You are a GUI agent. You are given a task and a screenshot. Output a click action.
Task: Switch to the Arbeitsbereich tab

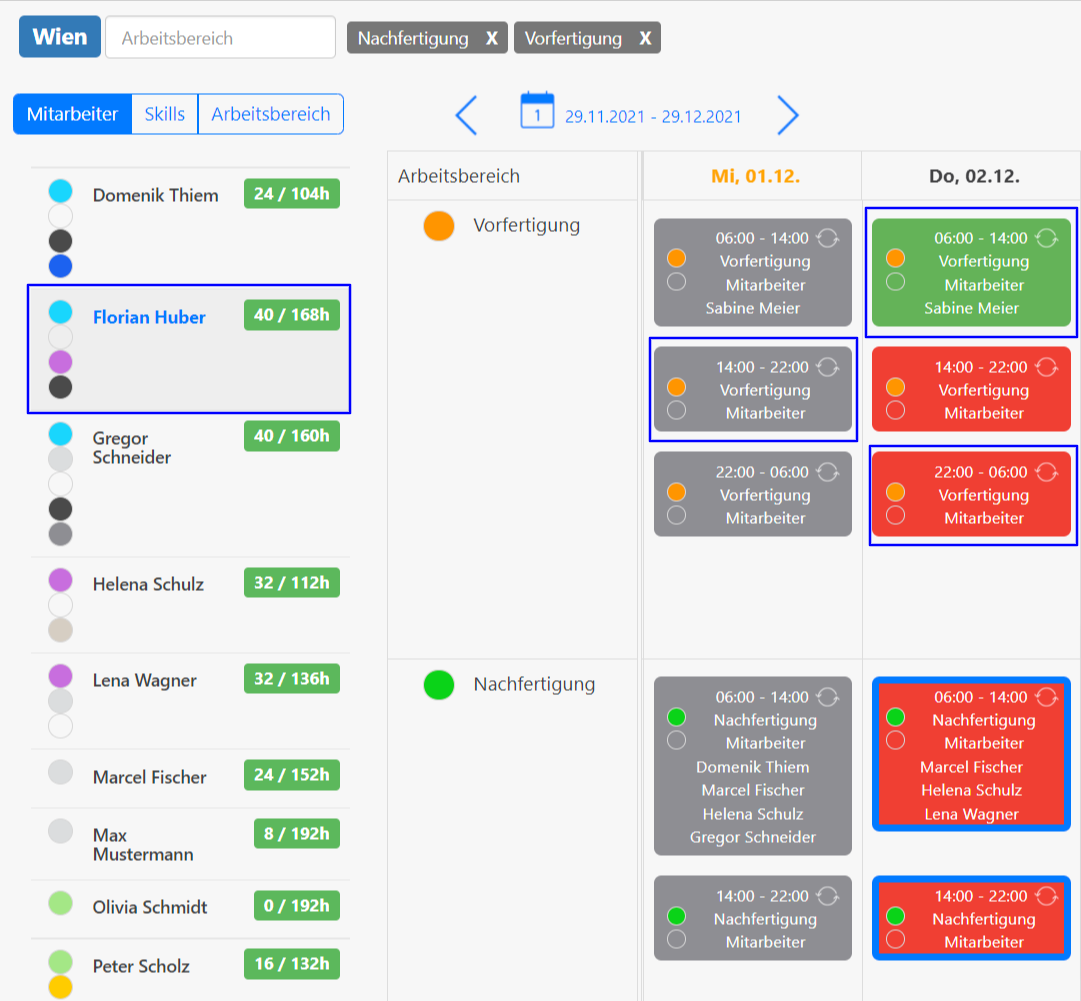coord(270,114)
